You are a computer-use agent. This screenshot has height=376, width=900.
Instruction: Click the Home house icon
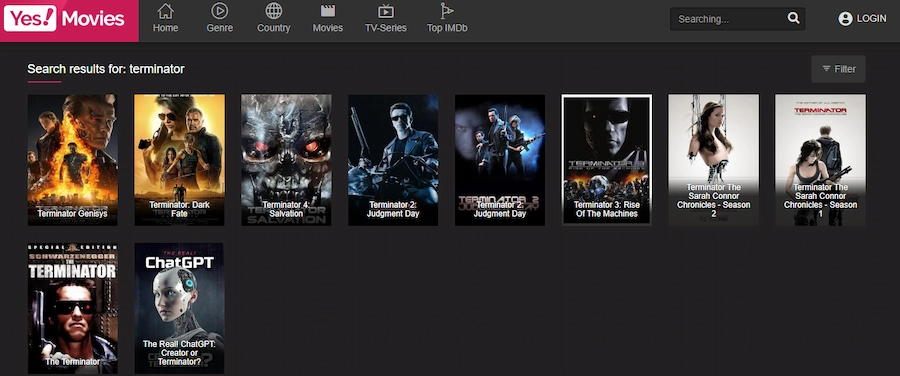pyautogui.click(x=165, y=11)
